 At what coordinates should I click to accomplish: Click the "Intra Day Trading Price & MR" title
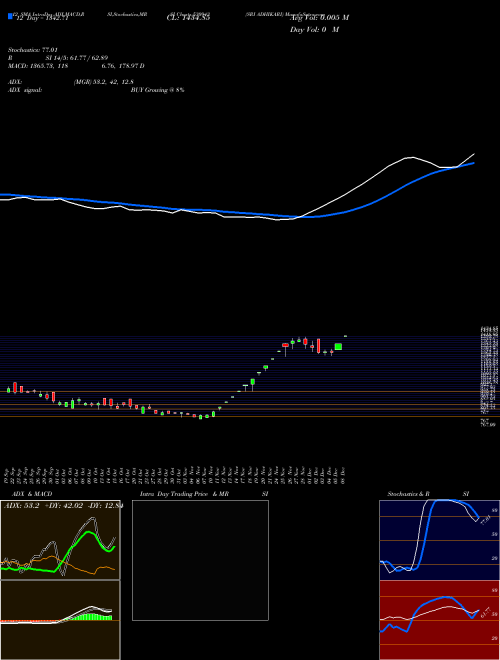click(x=184, y=494)
